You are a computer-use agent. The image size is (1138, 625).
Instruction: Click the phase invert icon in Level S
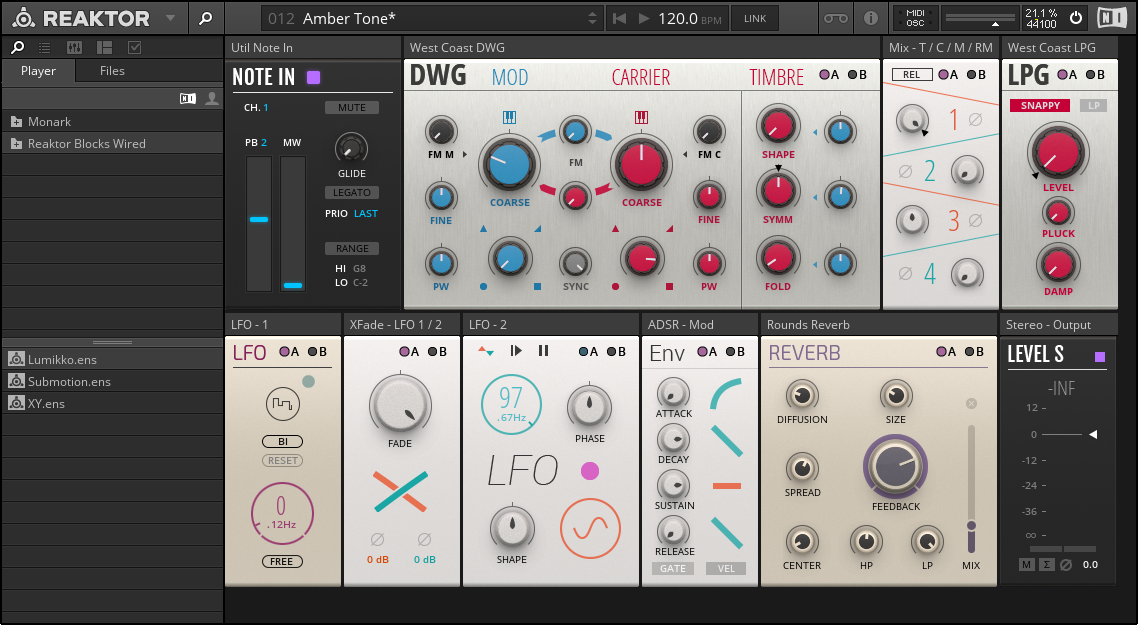[1065, 564]
